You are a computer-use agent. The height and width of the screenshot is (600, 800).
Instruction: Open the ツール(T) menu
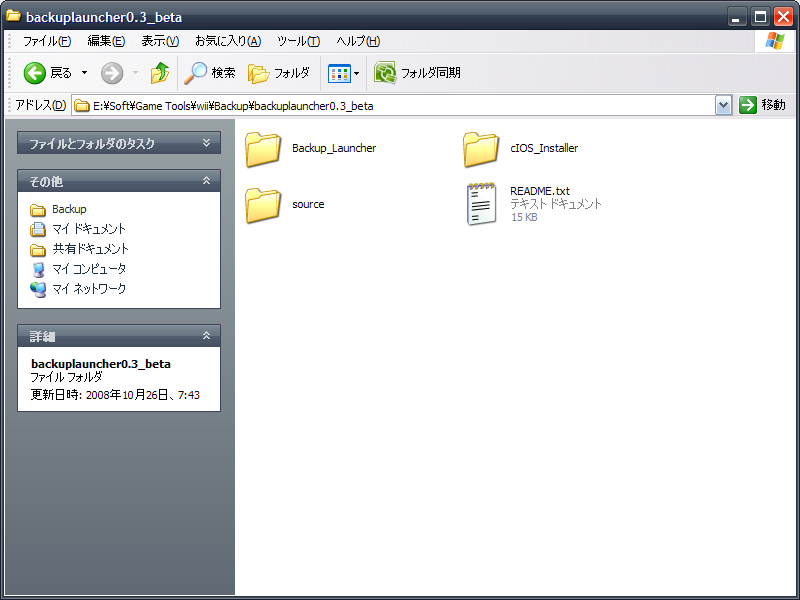(298, 41)
